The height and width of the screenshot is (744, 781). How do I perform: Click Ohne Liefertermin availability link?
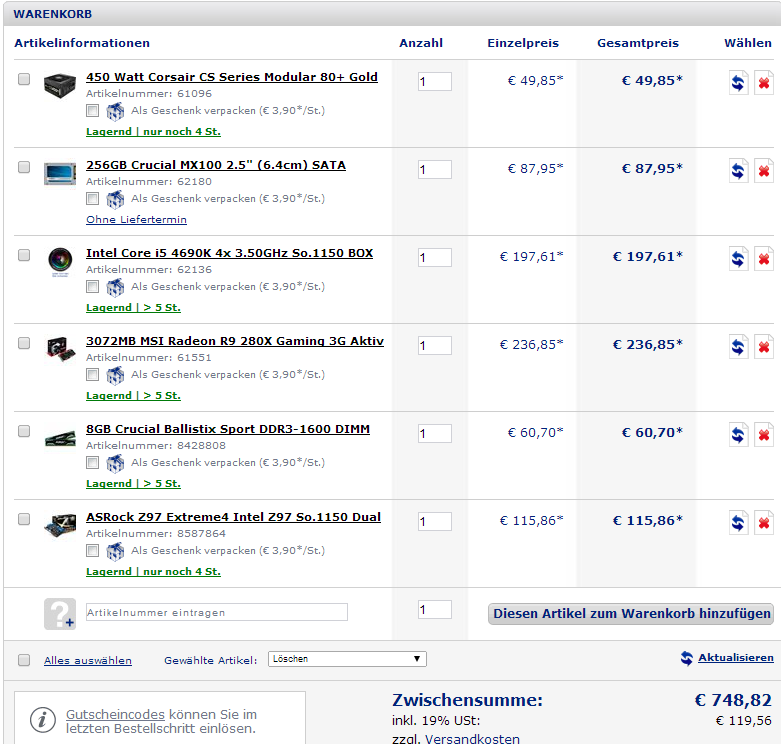[136, 220]
